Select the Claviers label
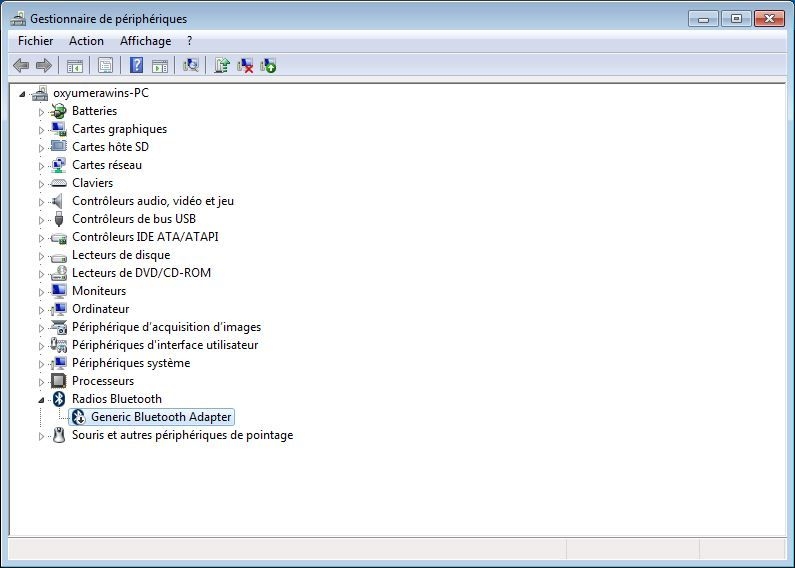795x568 pixels. point(92,183)
